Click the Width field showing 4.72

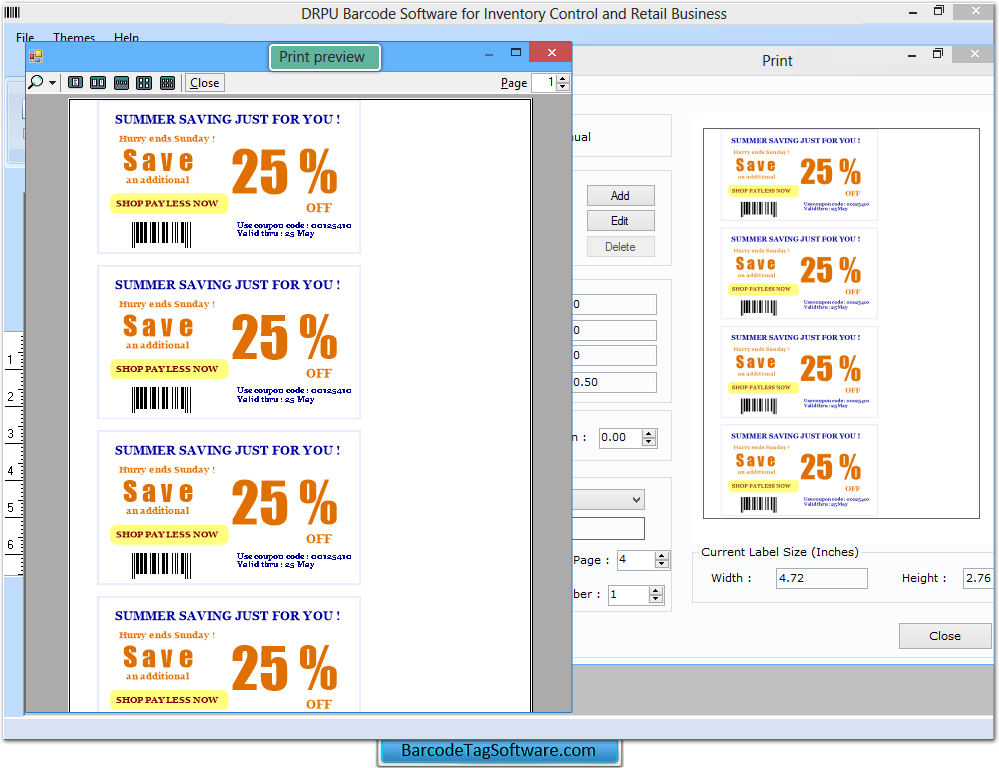tap(821, 578)
